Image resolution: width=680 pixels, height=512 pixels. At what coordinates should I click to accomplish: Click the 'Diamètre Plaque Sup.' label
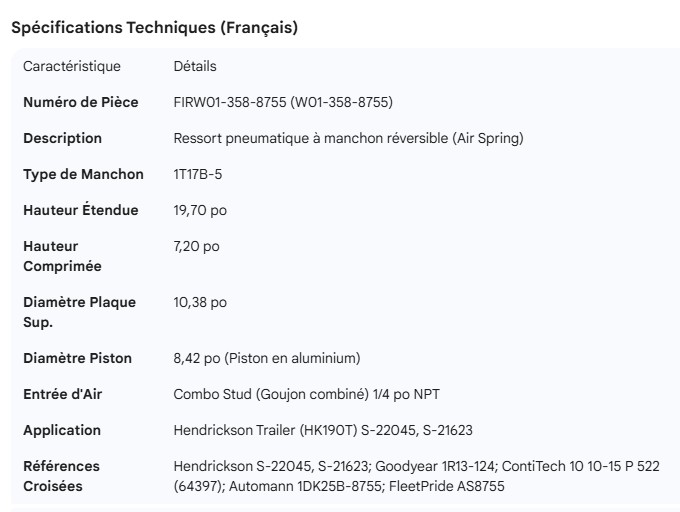[x=79, y=312]
